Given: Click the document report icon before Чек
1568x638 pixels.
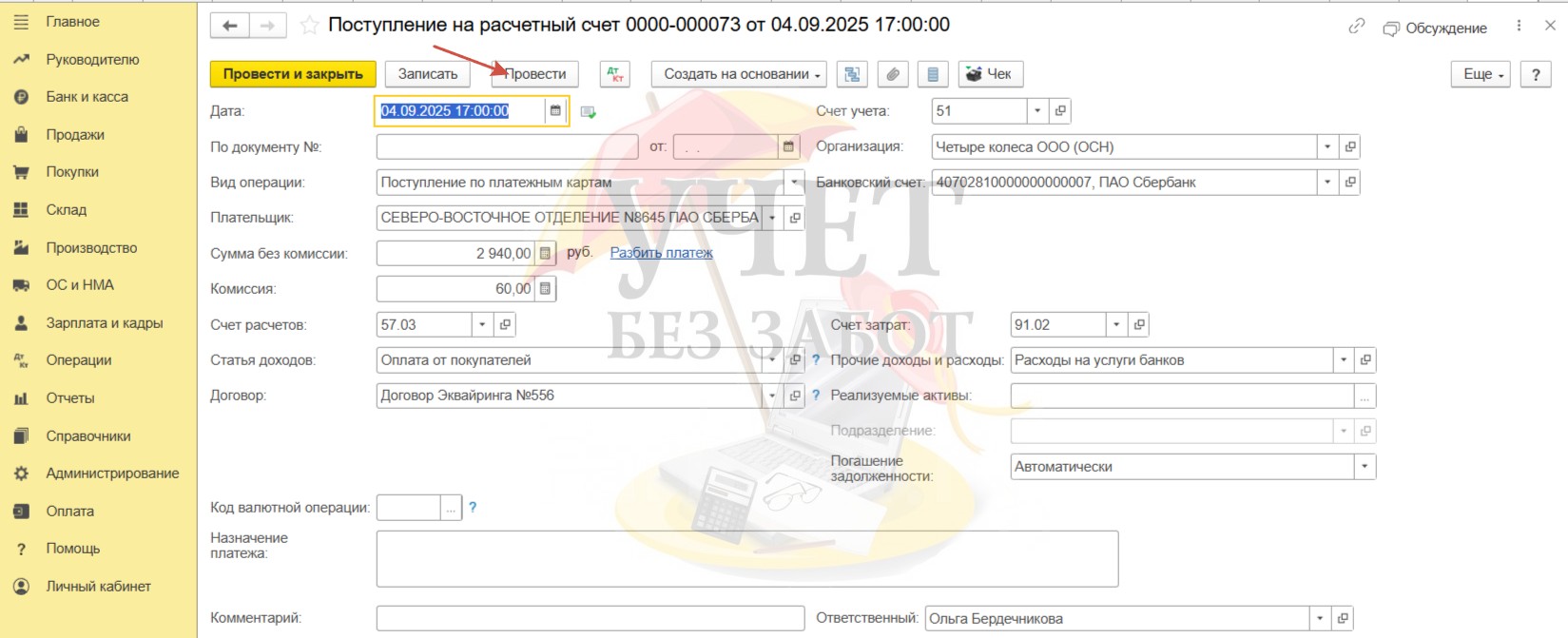Looking at the screenshot, I should point(933,74).
